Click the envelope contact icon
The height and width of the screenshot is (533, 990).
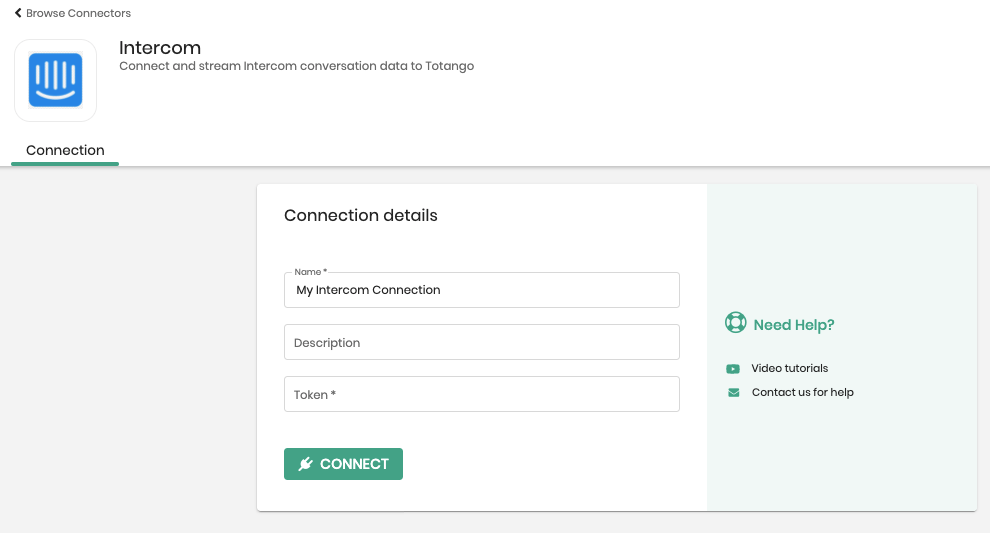(734, 393)
